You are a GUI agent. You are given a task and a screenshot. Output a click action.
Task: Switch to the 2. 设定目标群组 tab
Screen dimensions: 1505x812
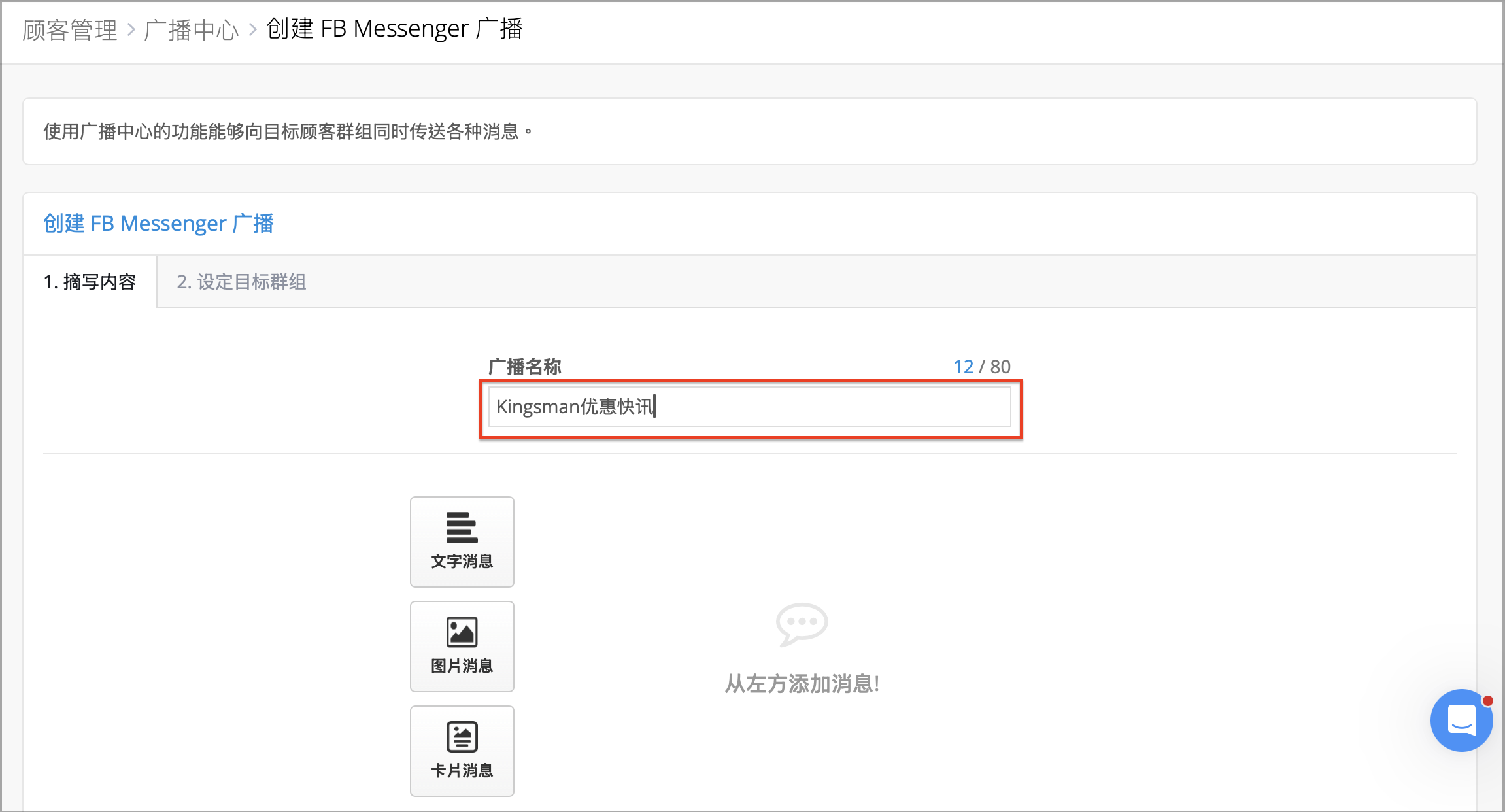pos(241,282)
